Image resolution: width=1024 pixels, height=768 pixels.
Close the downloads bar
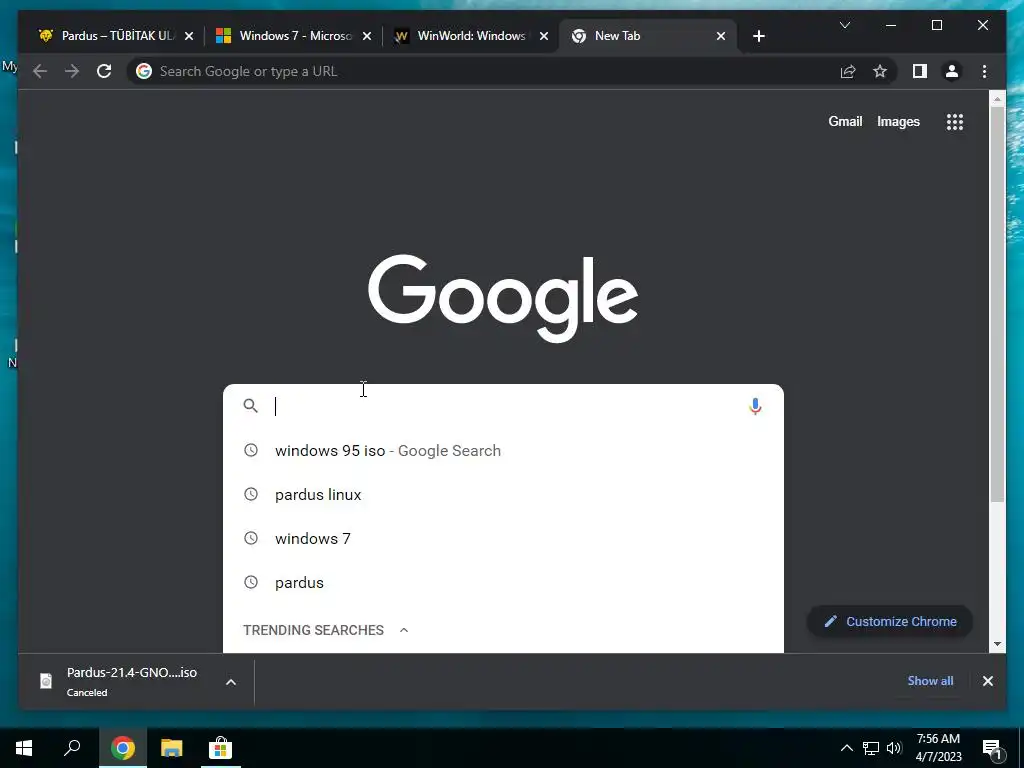pyautogui.click(x=987, y=681)
